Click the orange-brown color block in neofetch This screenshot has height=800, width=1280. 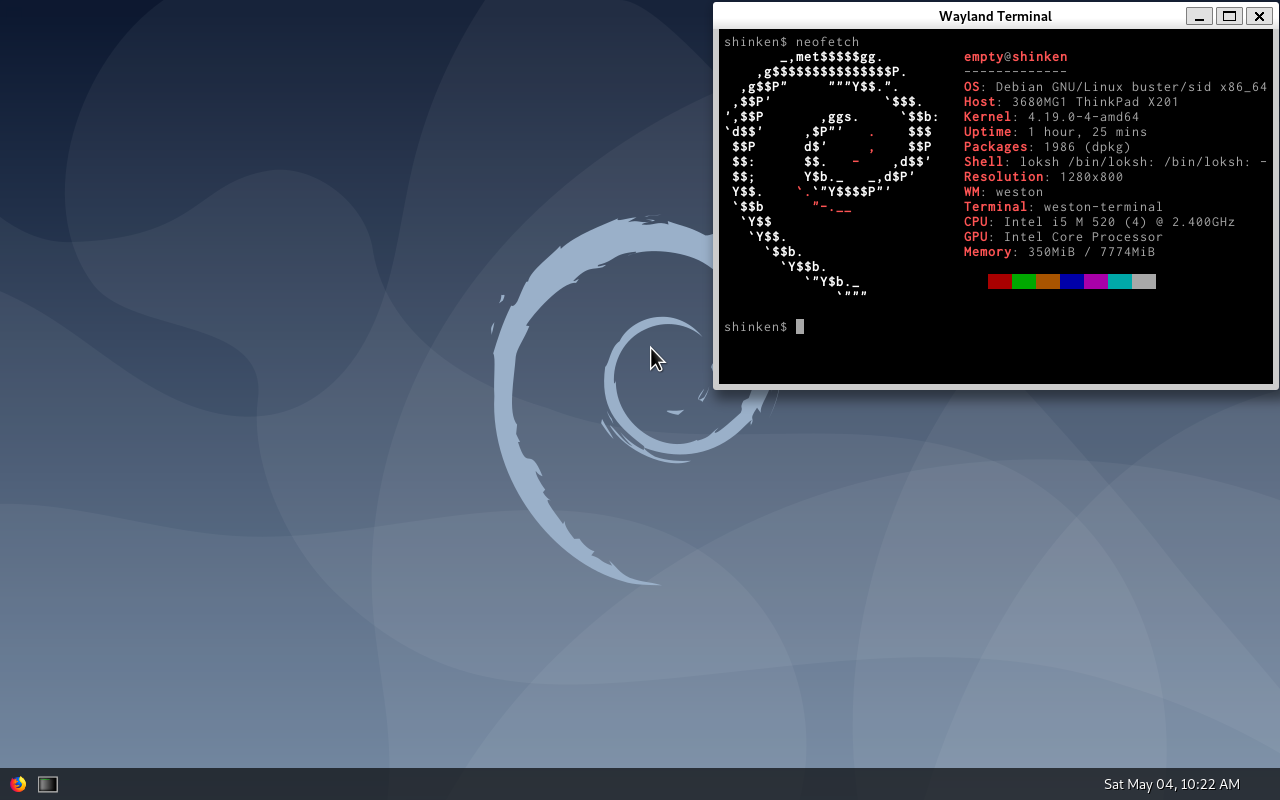(1048, 282)
